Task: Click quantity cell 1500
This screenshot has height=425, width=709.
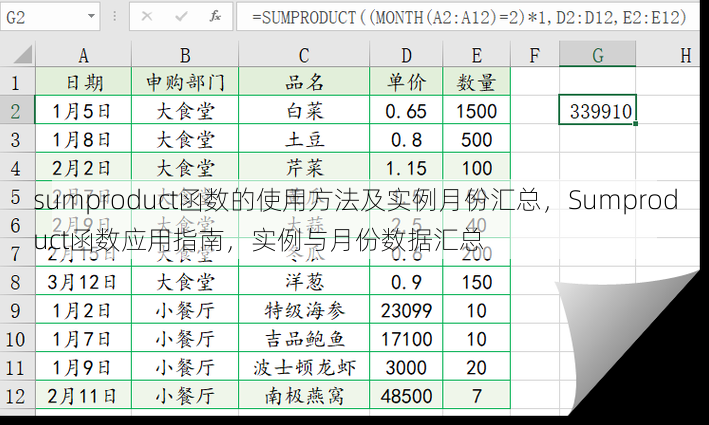Action: [477, 110]
